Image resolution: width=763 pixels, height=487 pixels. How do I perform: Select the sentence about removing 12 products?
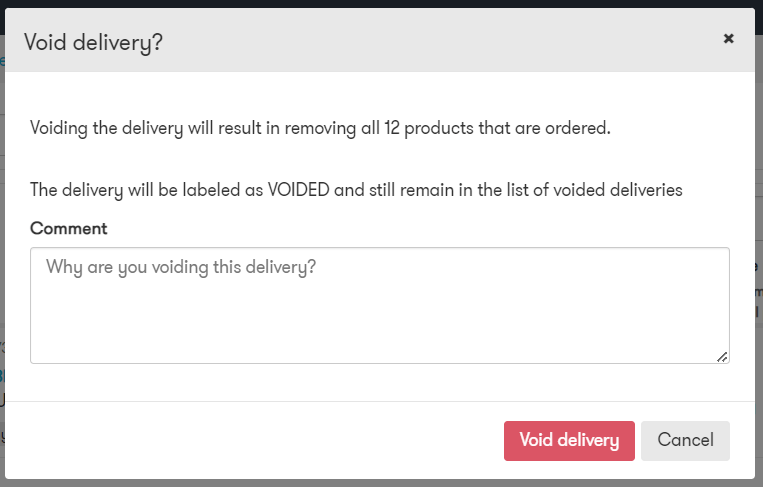tap(320, 128)
